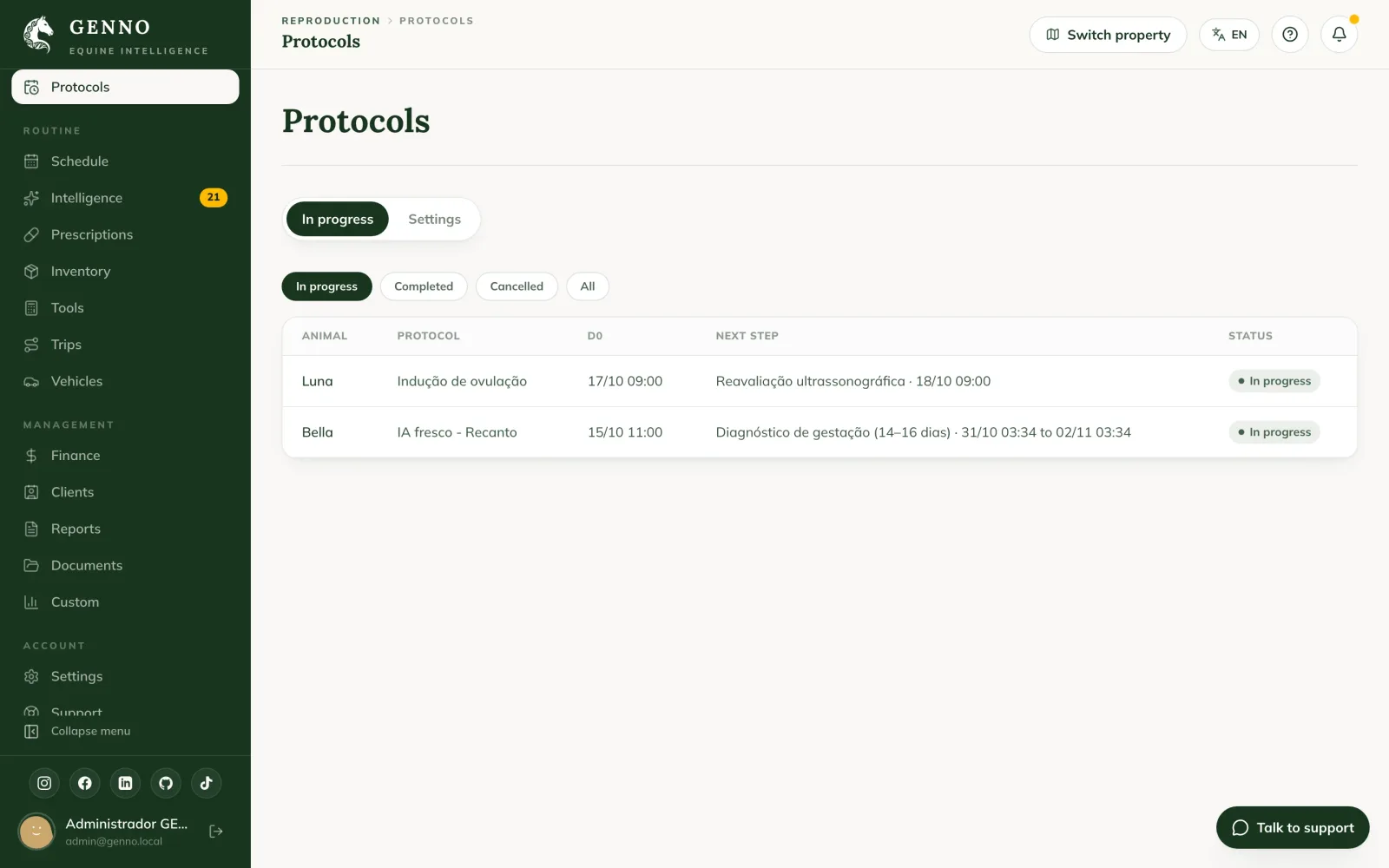
Task: Click the Trips route icon
Action: 31,345
